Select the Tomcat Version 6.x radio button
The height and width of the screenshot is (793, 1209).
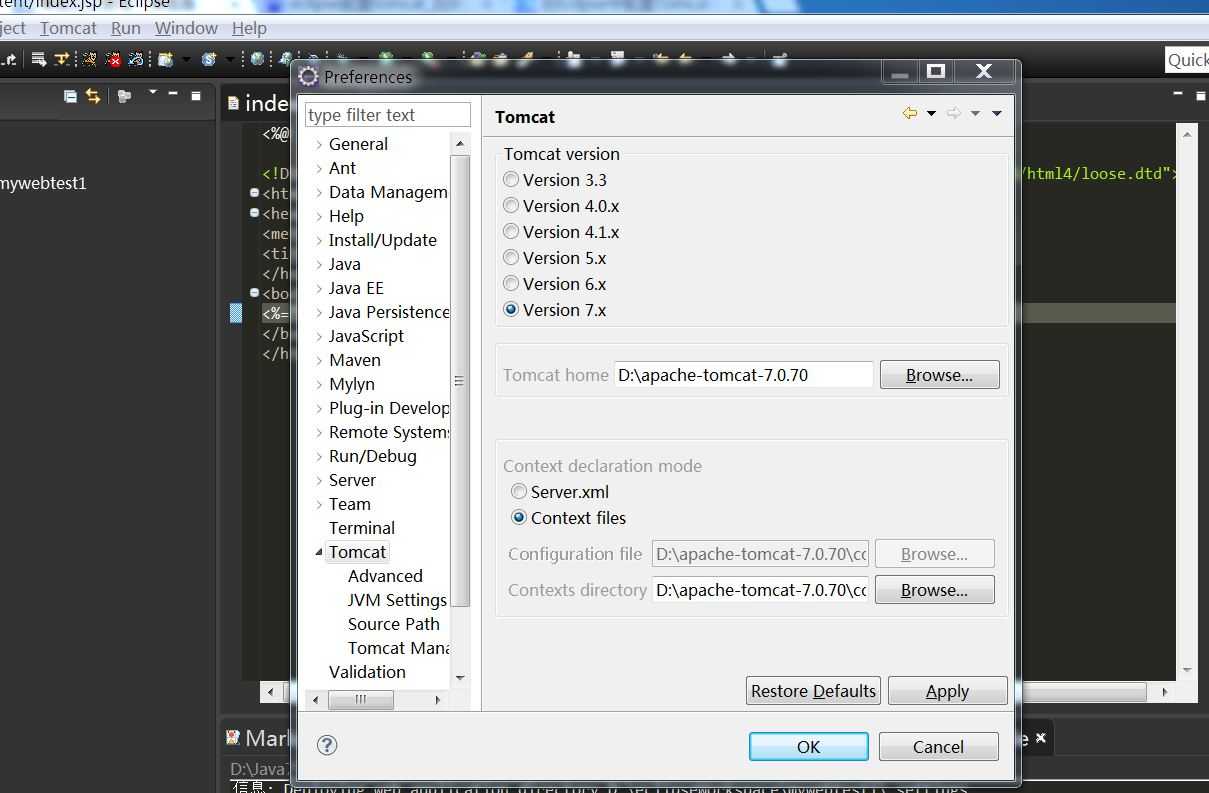point(511,284)
